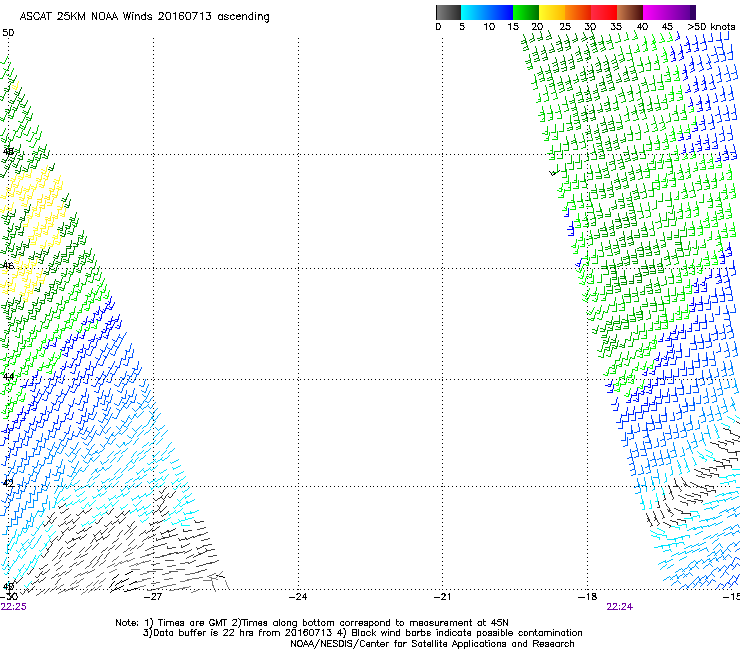
Task: Click the legend tick label '30'
Action: 590,27
